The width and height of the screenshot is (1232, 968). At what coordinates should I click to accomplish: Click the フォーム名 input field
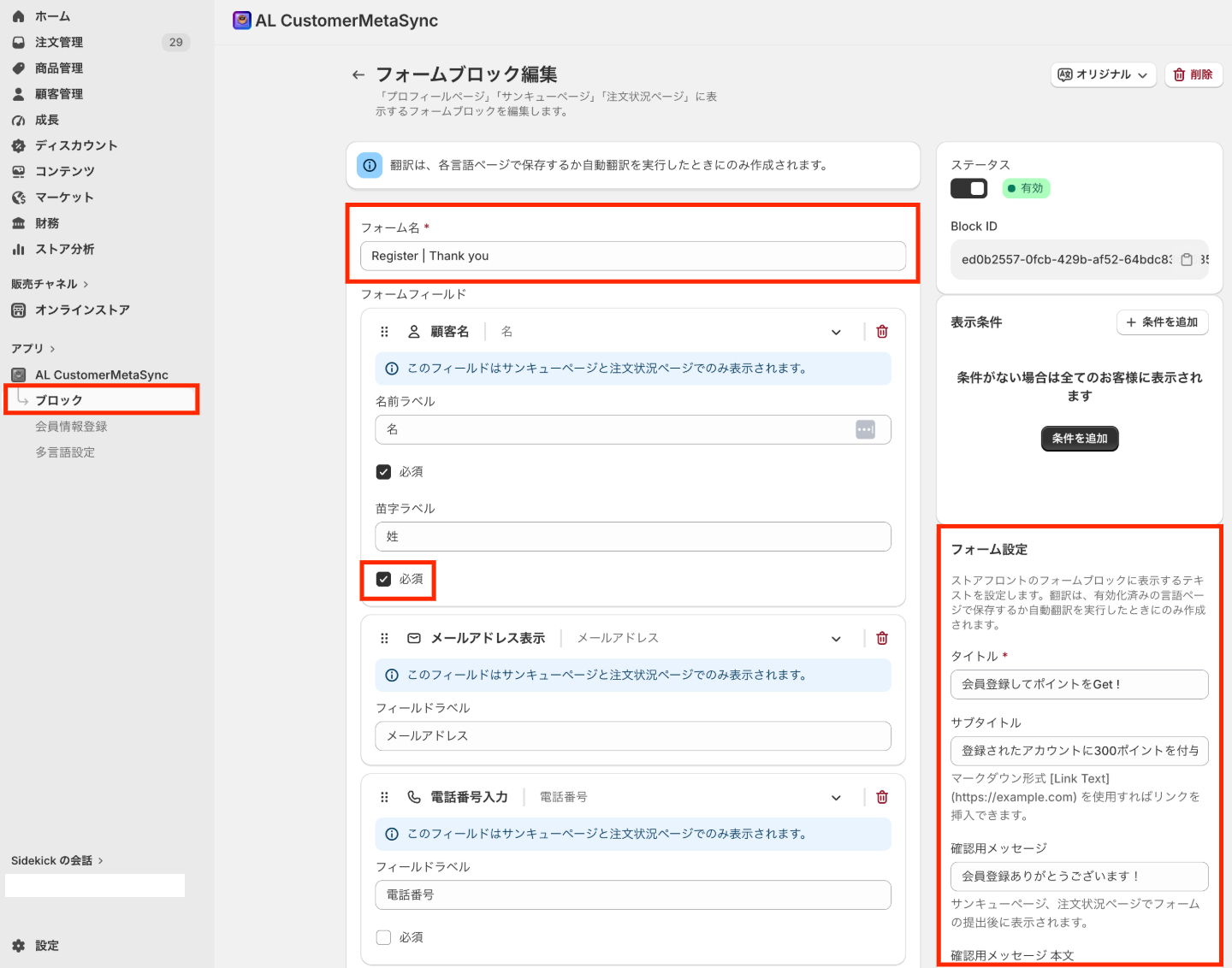[x=633, y=256]
